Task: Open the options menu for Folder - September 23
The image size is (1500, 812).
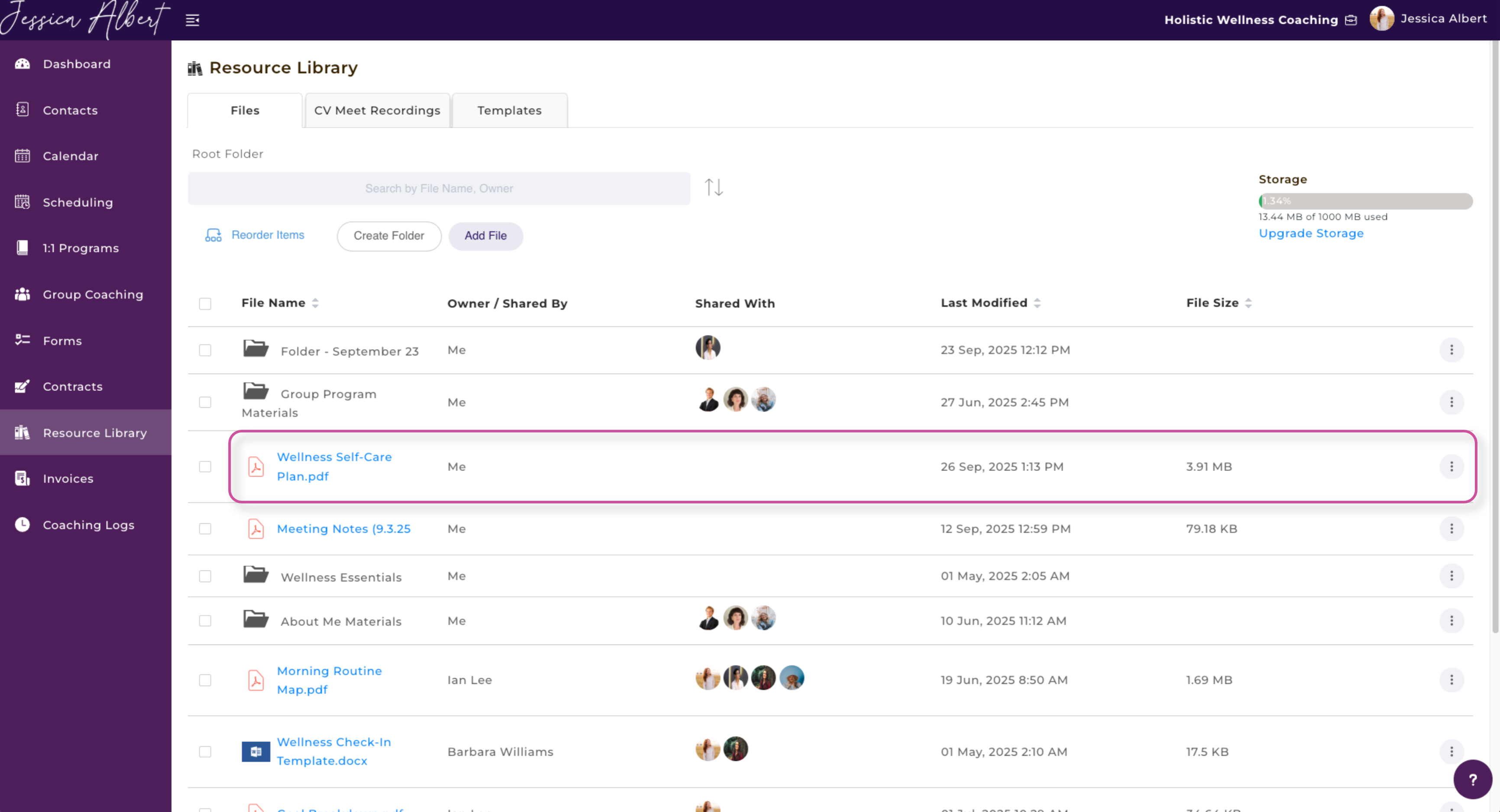Action: 1451,350
